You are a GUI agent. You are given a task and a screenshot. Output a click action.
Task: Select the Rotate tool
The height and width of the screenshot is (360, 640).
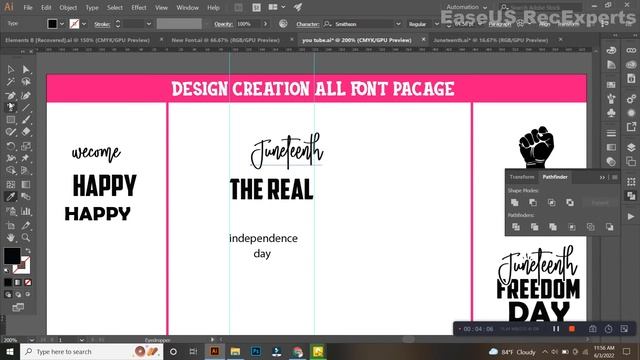(x=11, y=146)
